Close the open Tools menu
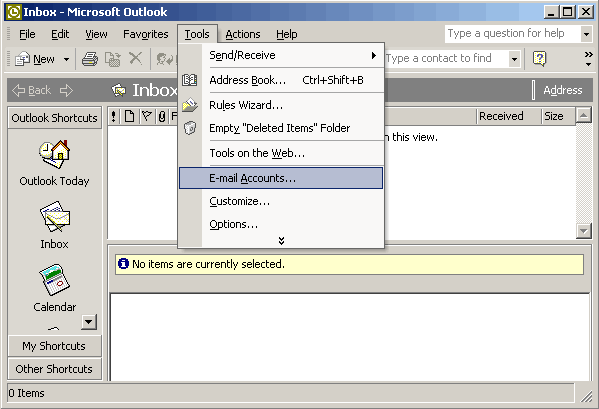Screen dimensions: 599x409 197,34
